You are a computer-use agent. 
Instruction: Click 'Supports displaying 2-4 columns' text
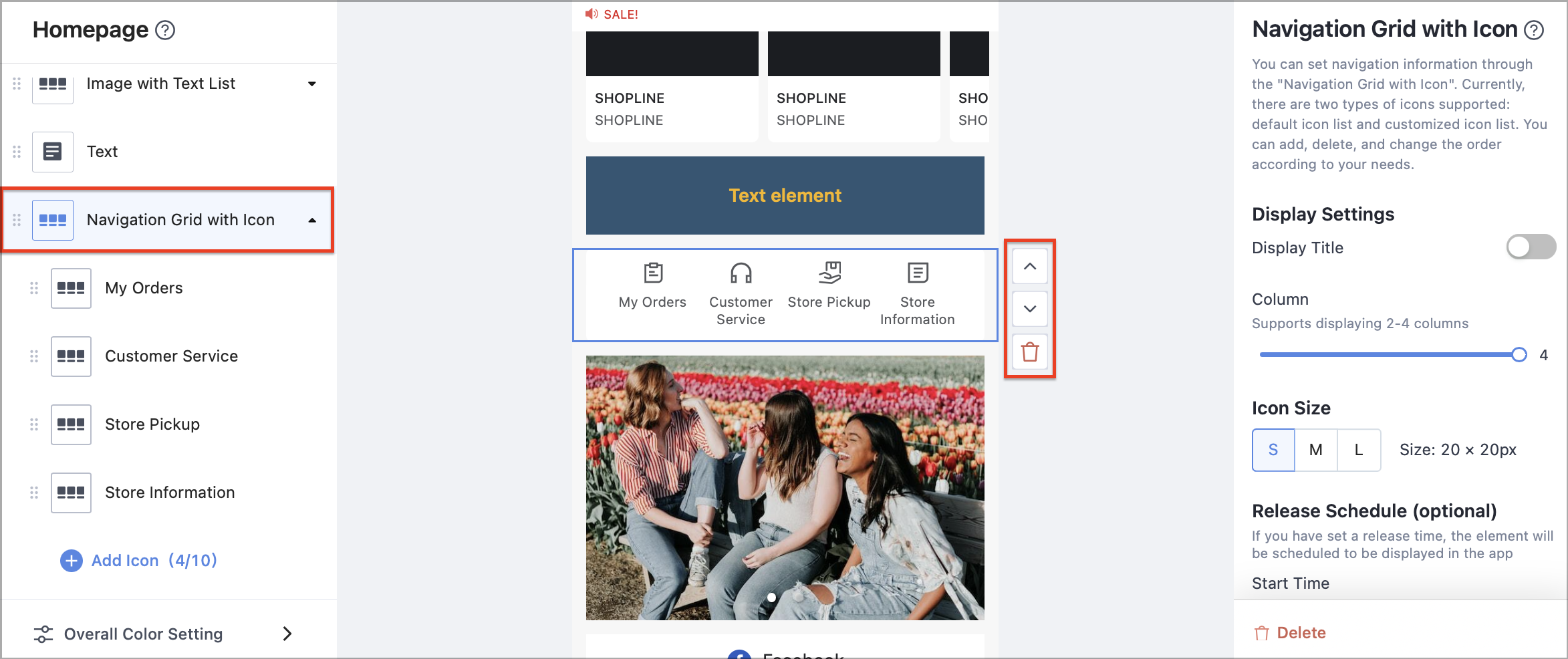(x=1360, y=323)
